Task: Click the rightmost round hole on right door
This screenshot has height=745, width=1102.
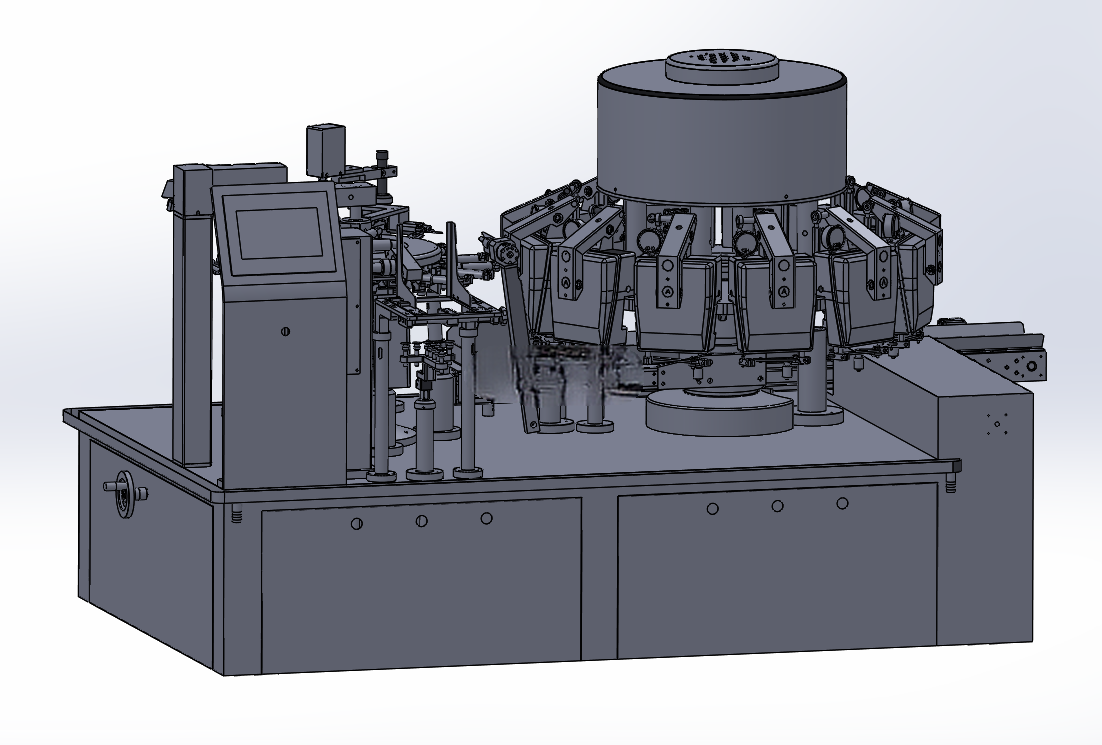Action: tap(842, 503)
